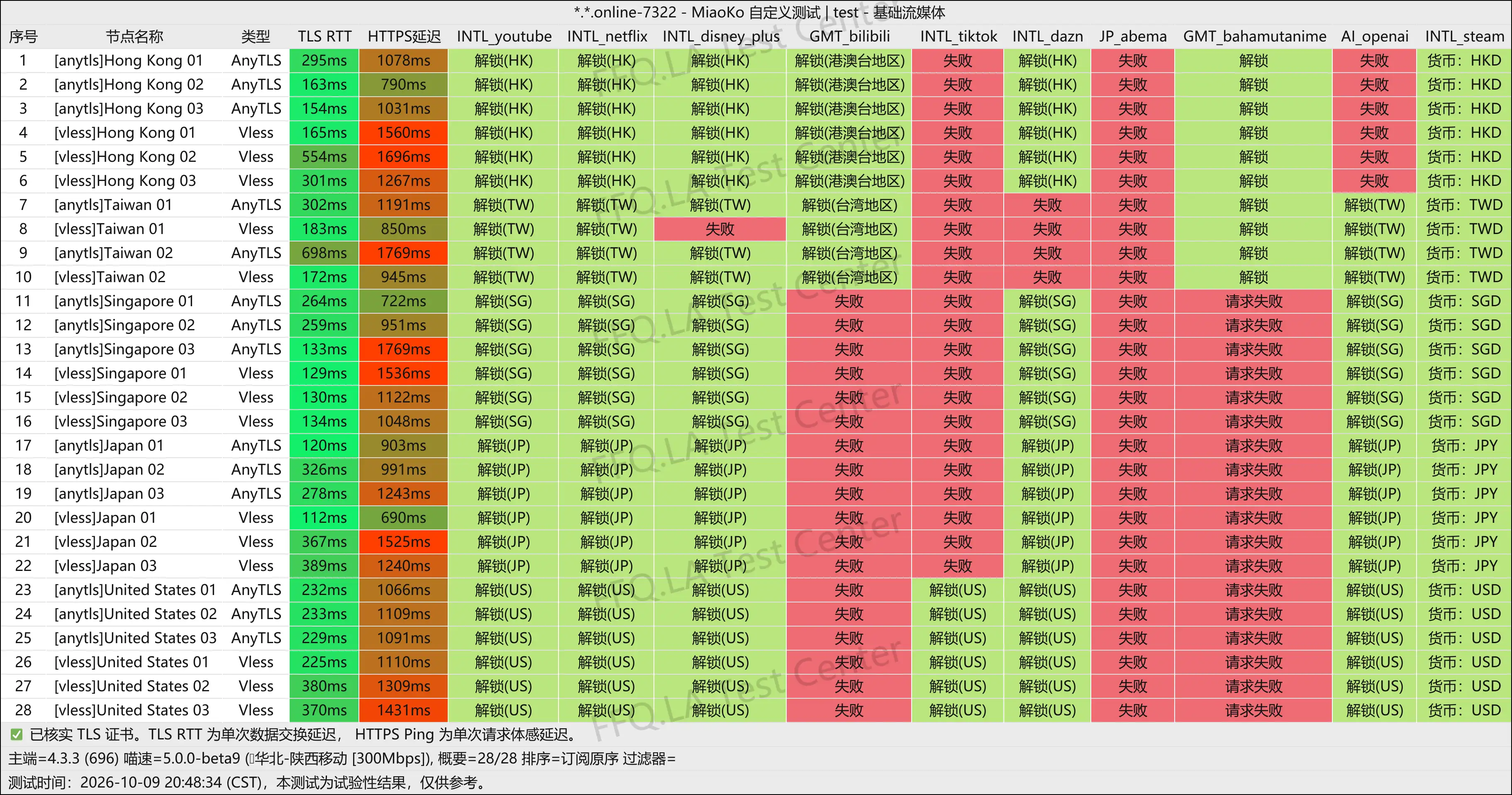This screenshot has height=795, width=1512.
Task: Click the 1696ms HTTPS delay cell
Action: [404, 157]
